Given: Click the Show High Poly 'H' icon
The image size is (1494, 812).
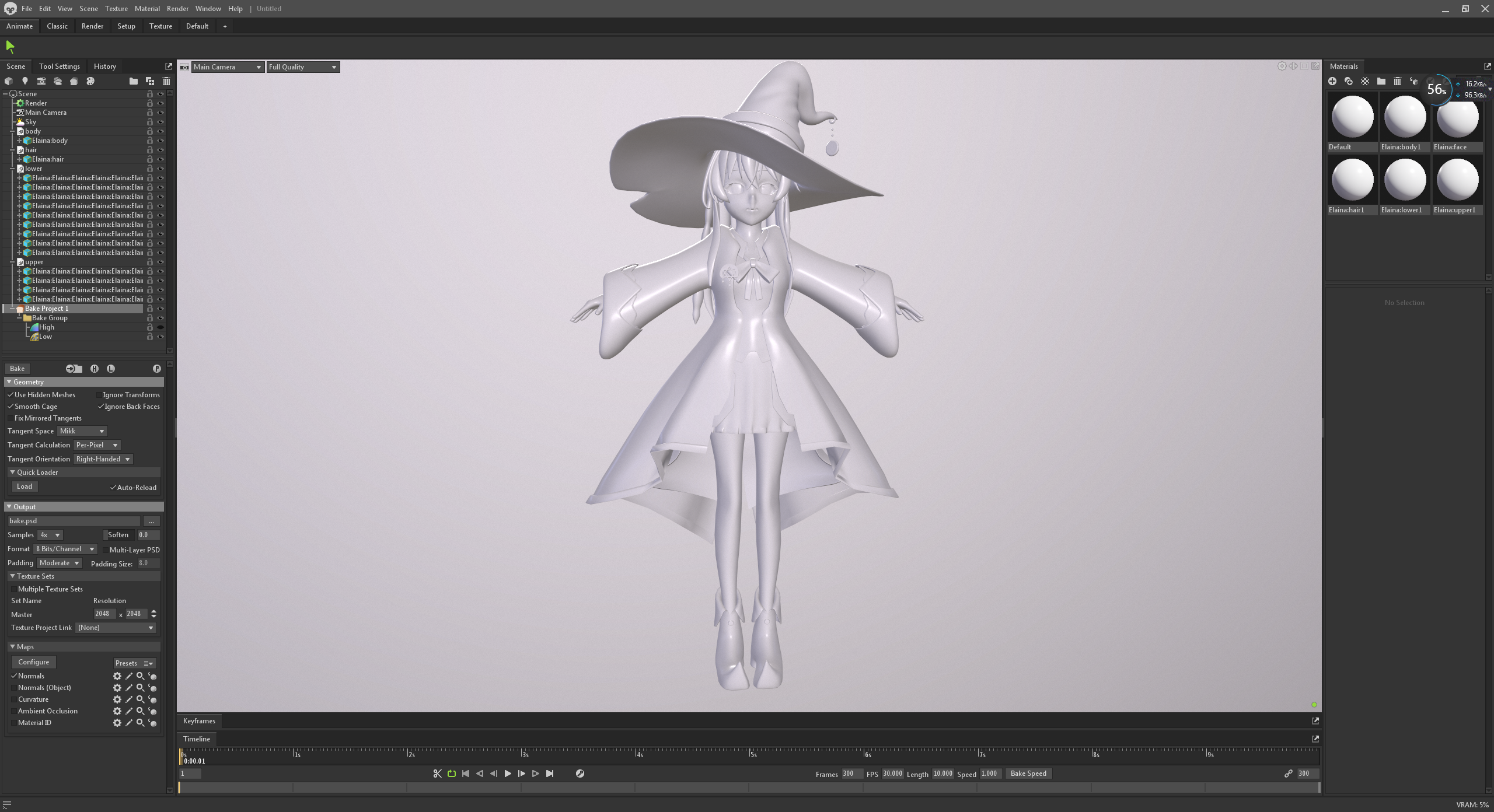Looking at the screenshot, I should 95,369.
